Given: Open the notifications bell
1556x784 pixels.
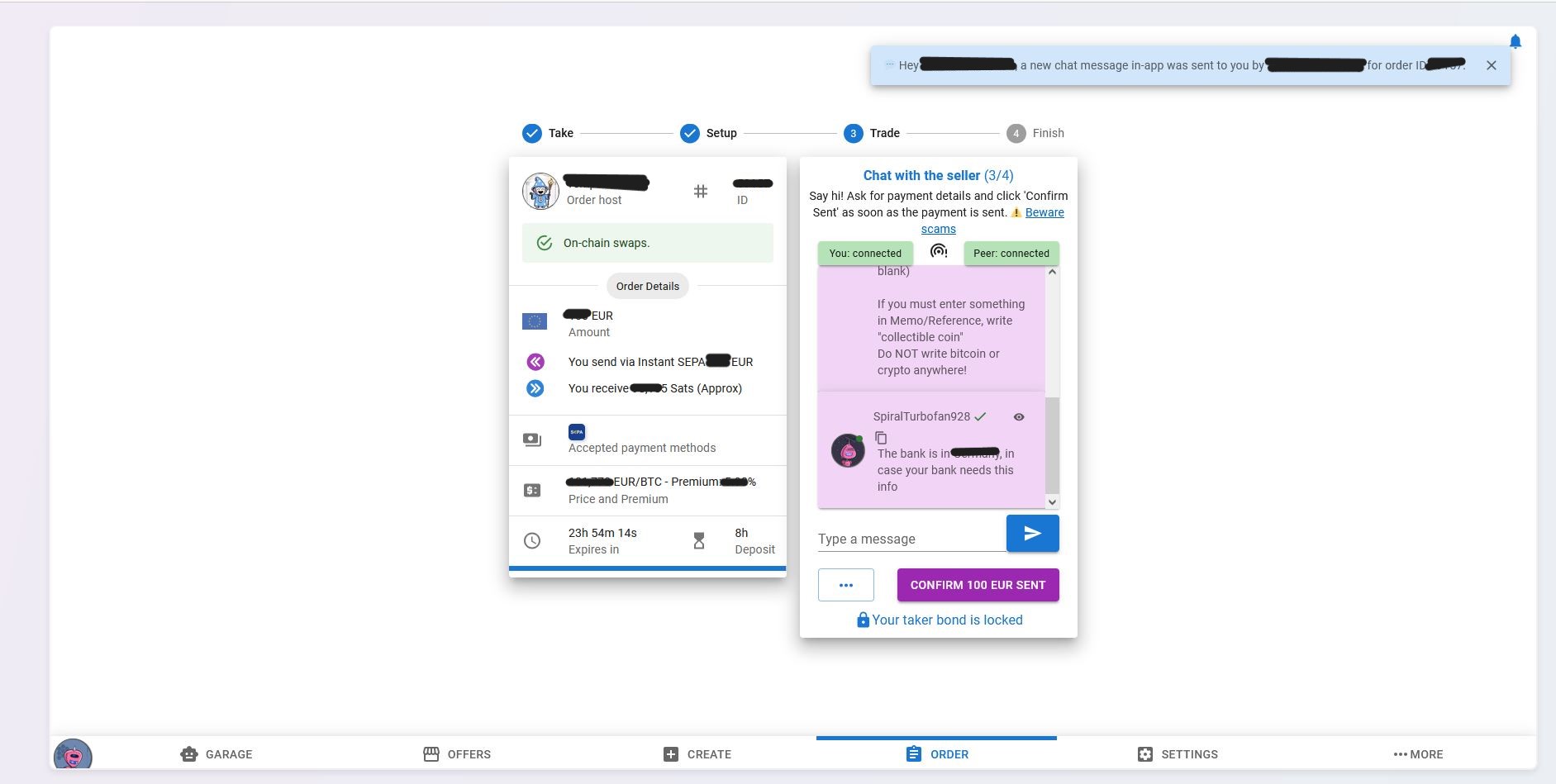Looking at the screenshot, I should 1515,40.
